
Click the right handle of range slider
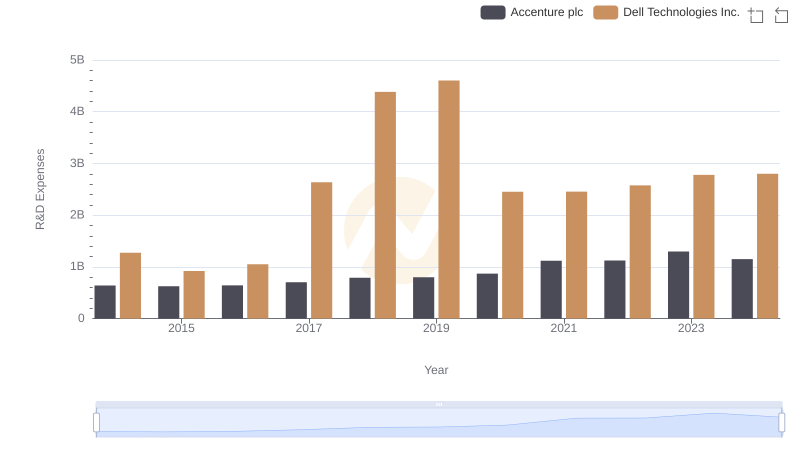point(782,423)
